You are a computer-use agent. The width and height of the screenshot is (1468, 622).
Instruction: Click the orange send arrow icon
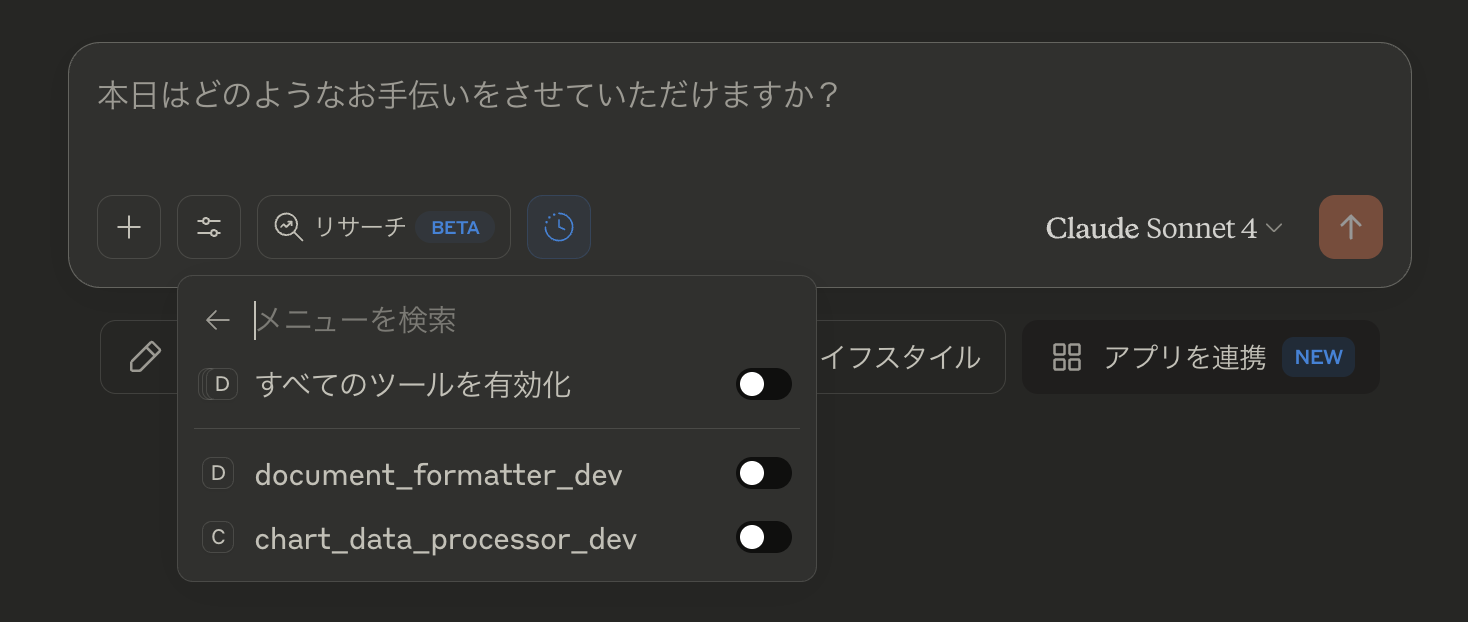click(1350, 227)
